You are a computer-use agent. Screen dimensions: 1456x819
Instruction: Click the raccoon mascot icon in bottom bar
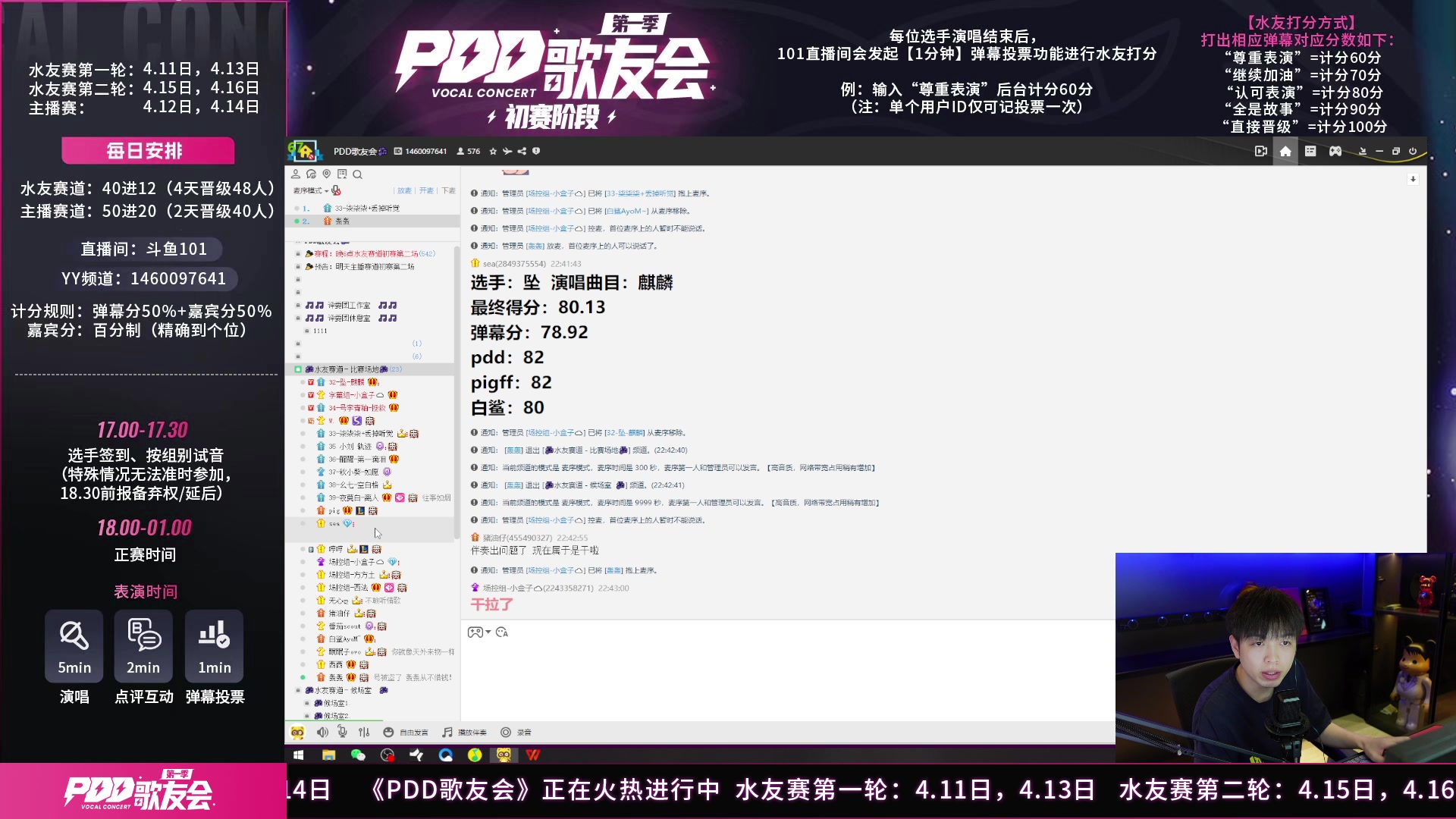(x=297, y=733)
